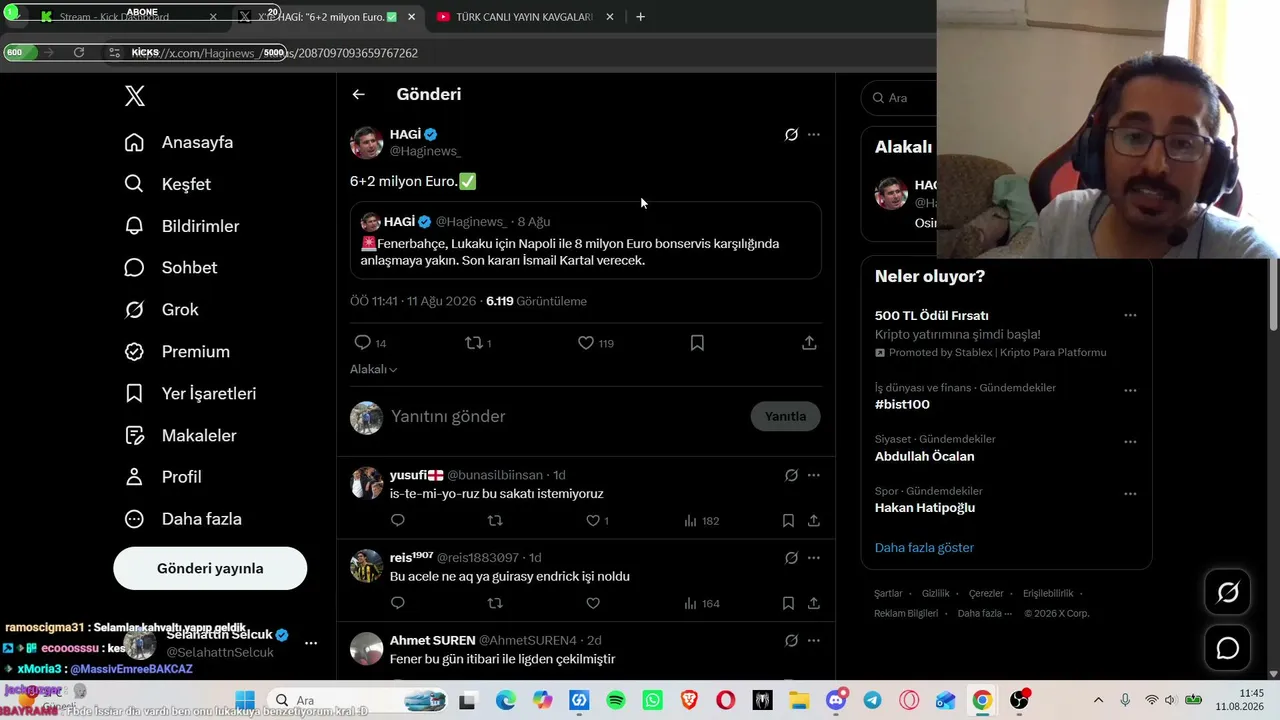View analytics showing 164 on reis's comment
This screenshot has height=720, width=1280.
click(x=701, y=603)
